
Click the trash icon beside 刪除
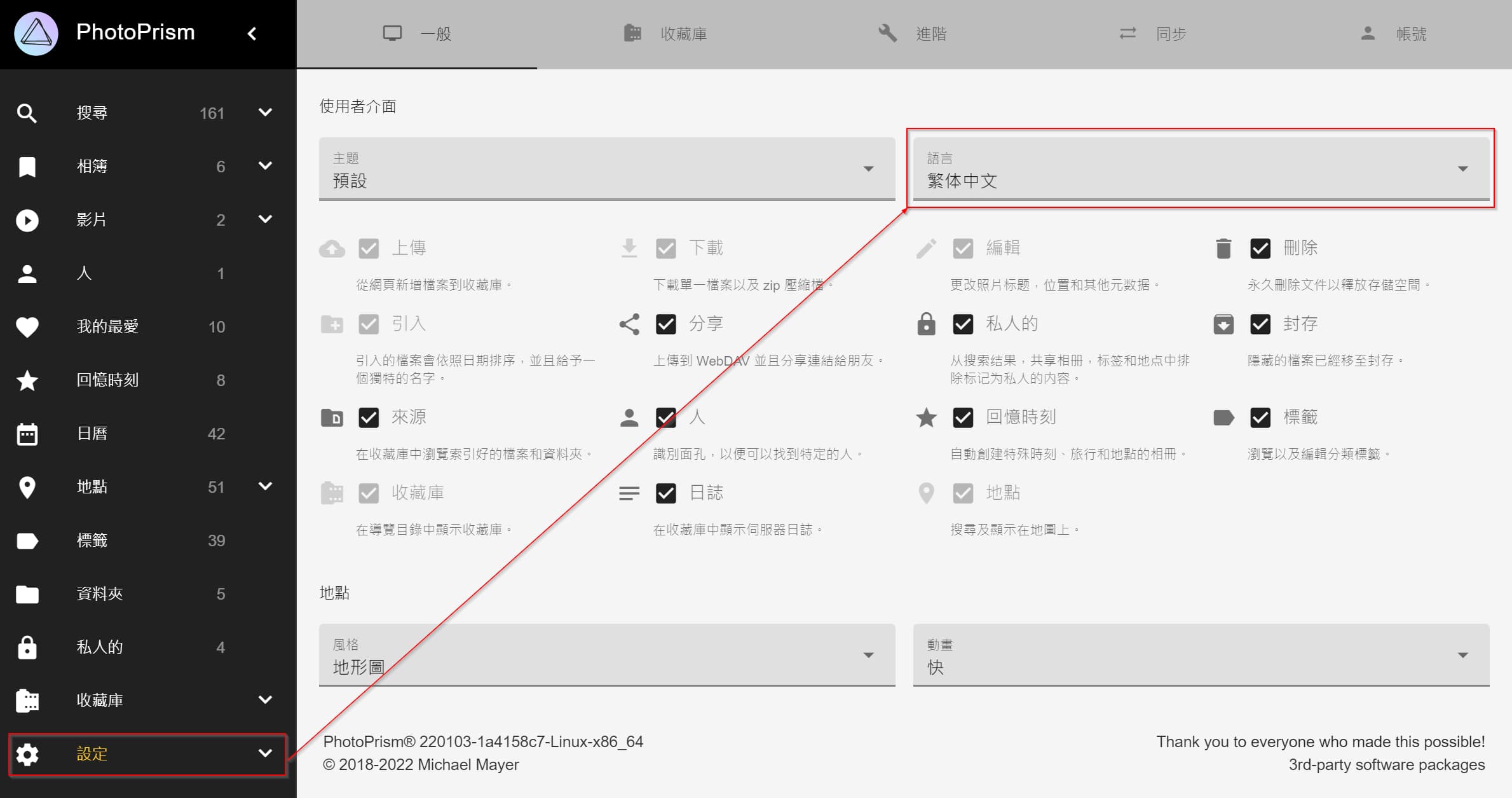1223,248
